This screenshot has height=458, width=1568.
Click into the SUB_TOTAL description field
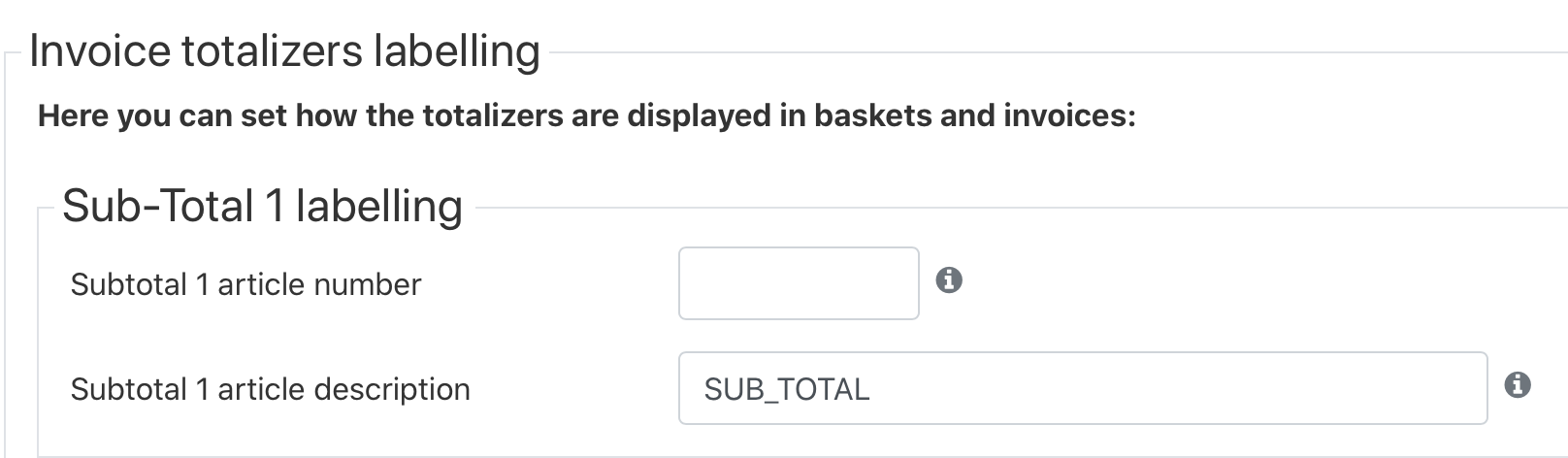pos(1083,388)
